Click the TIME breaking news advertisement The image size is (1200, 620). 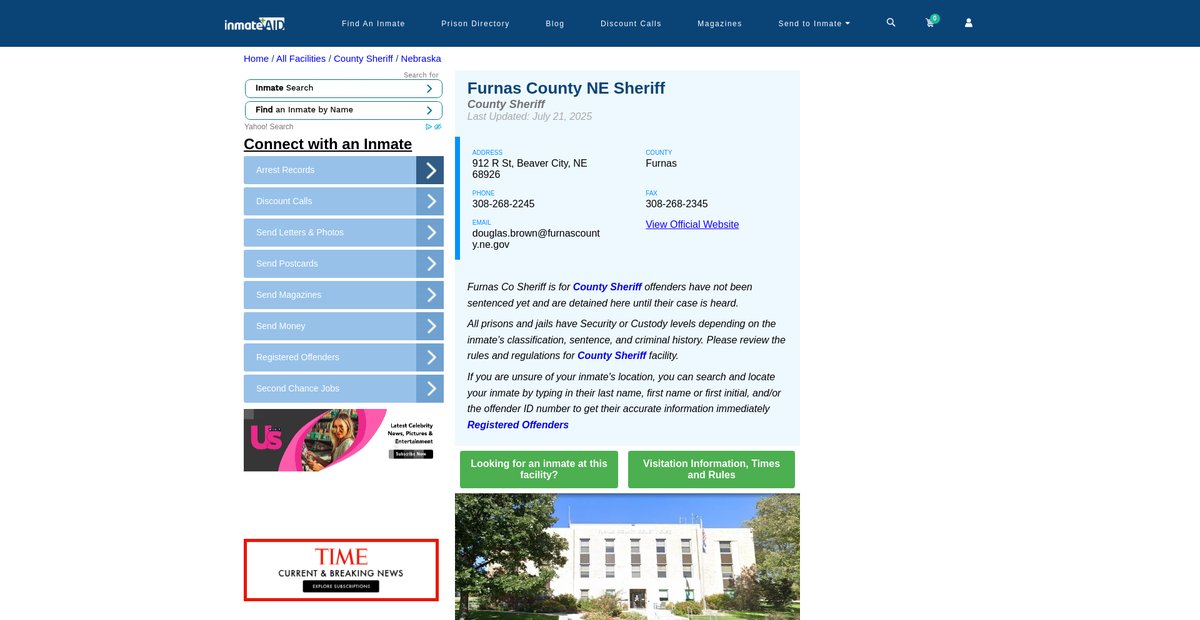[x=341, y=570]
